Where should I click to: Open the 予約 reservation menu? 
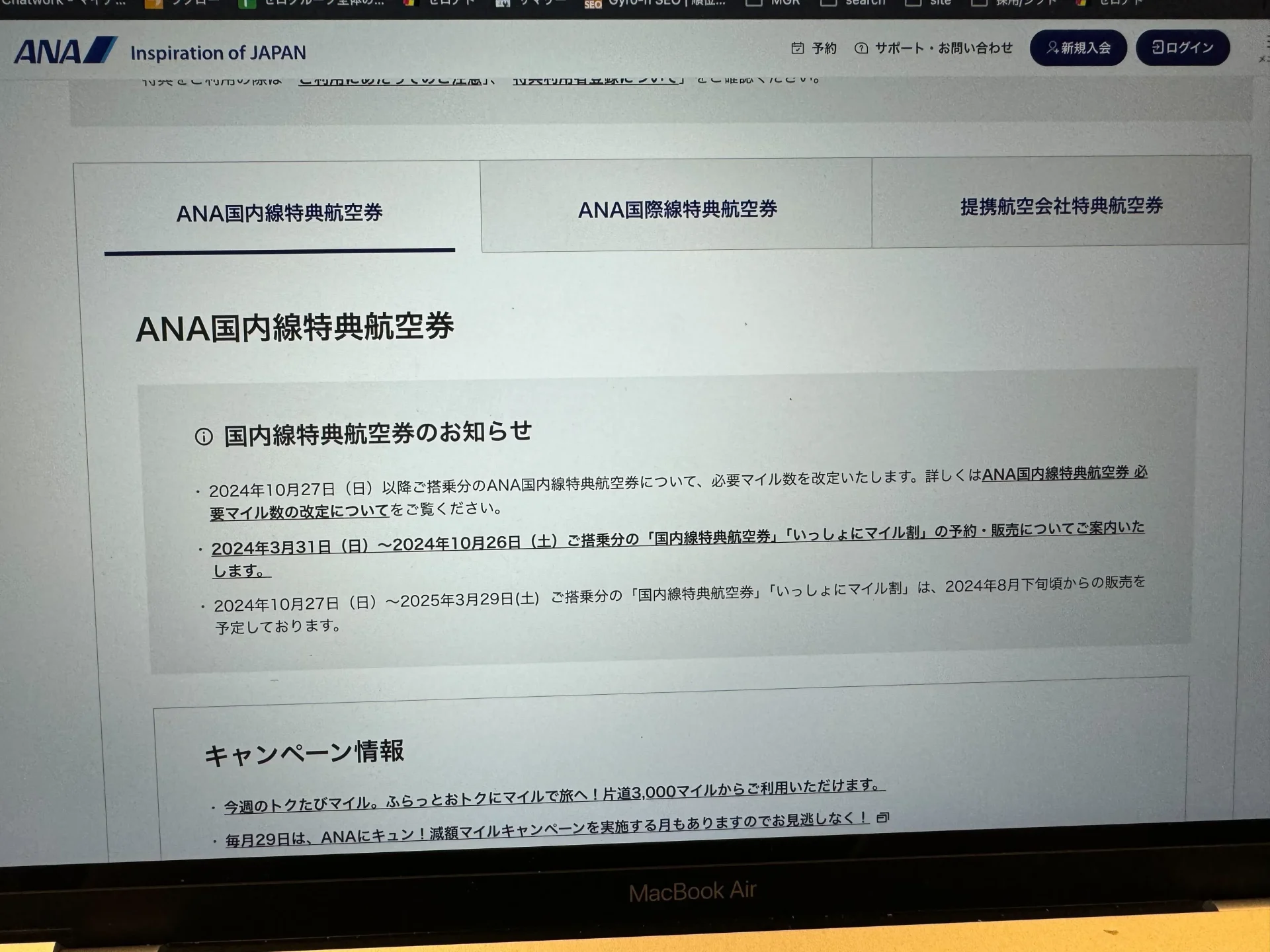(814, 48)
